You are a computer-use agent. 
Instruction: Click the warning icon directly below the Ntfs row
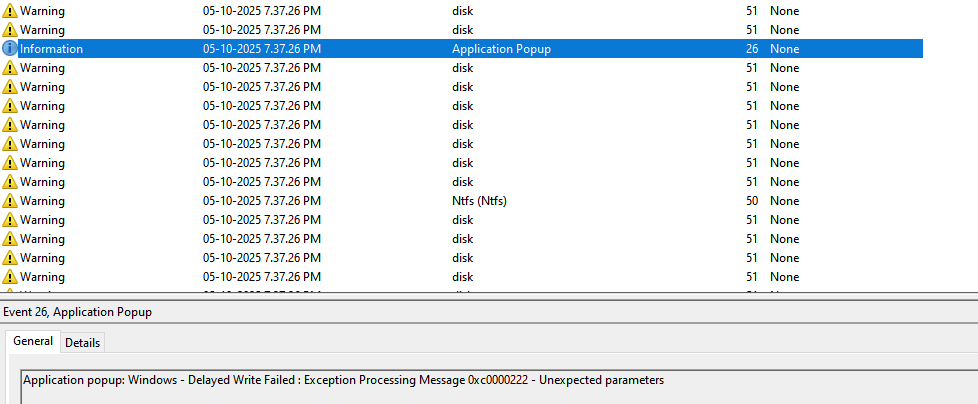pos(10,220)
